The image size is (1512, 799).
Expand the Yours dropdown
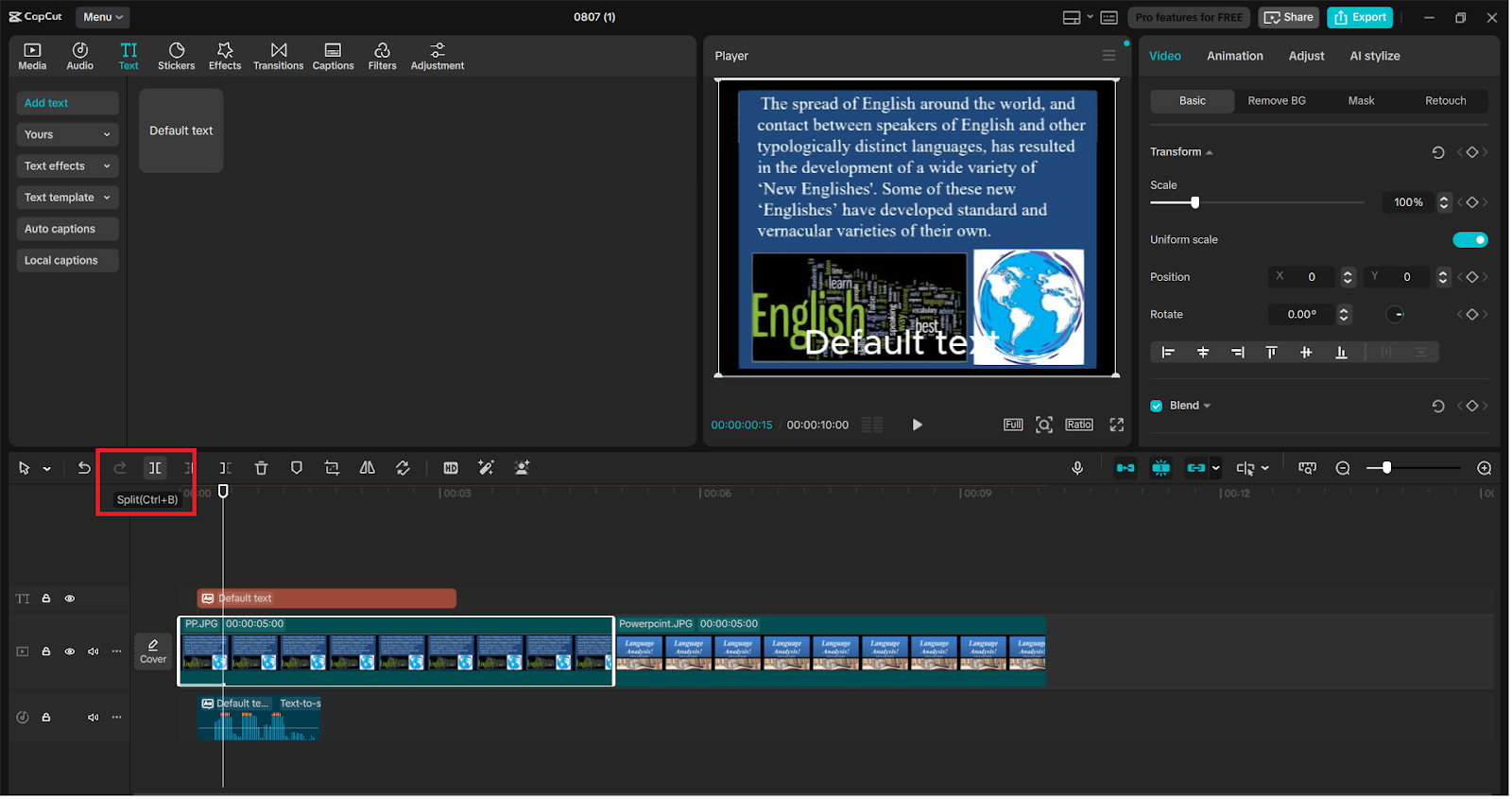(67, 134)
